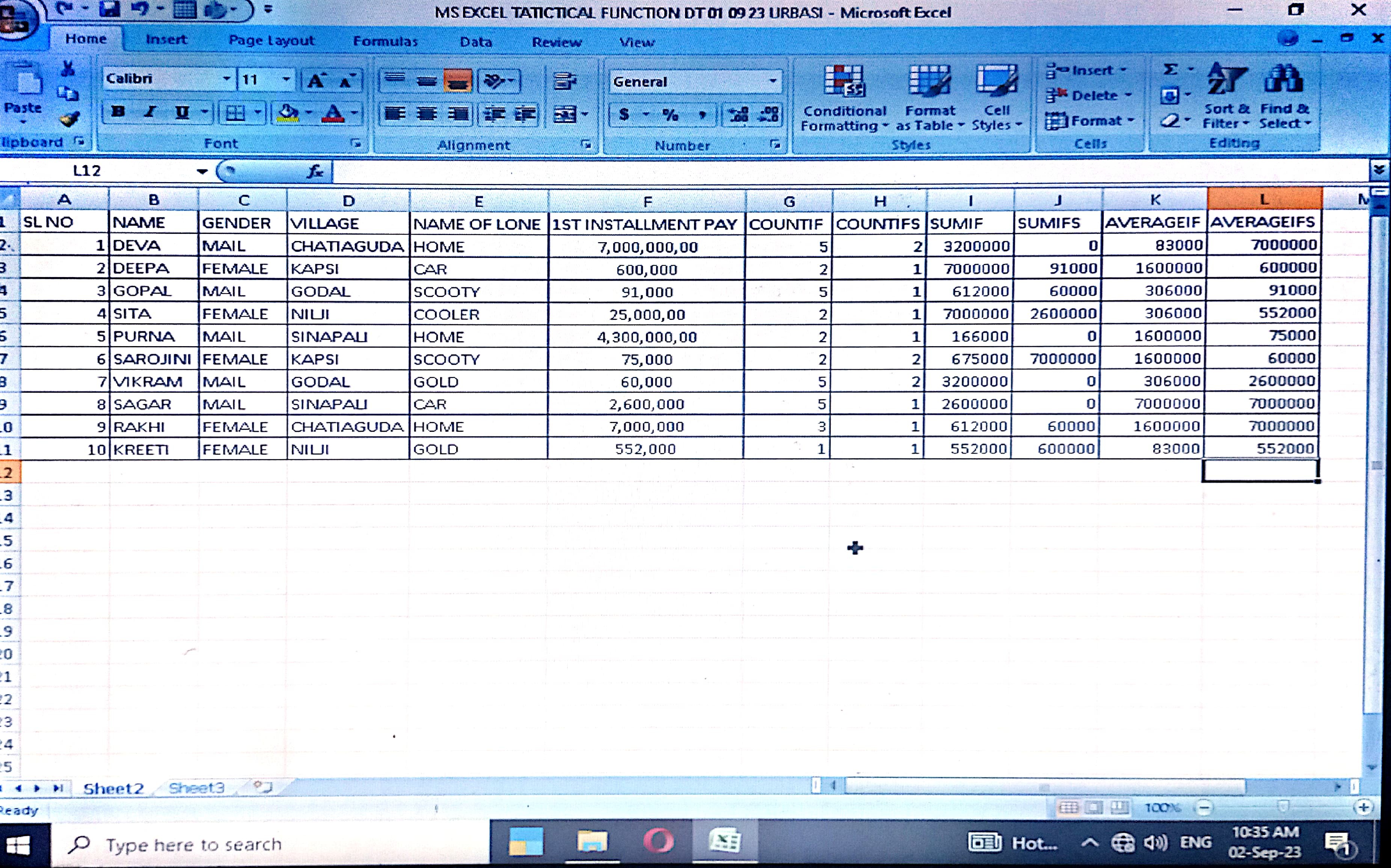This screenshot has height=868, width=1391.
Task: Expand the Calibri font name dropdown
Action: (x=227, y=78)
